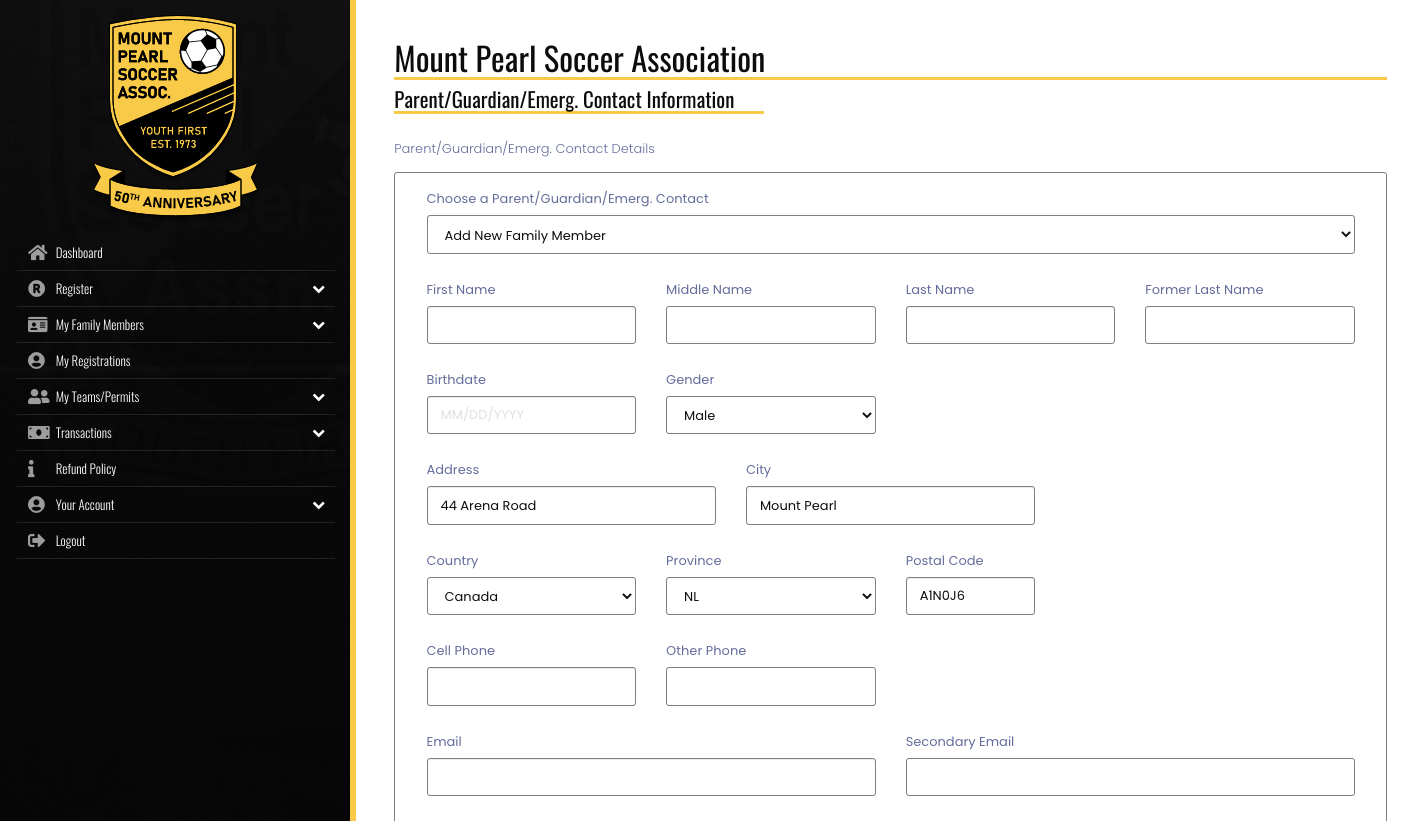1425x821 pixels.
Task: Expand the My Teams/Permits chevron
Action: (318, 397)
